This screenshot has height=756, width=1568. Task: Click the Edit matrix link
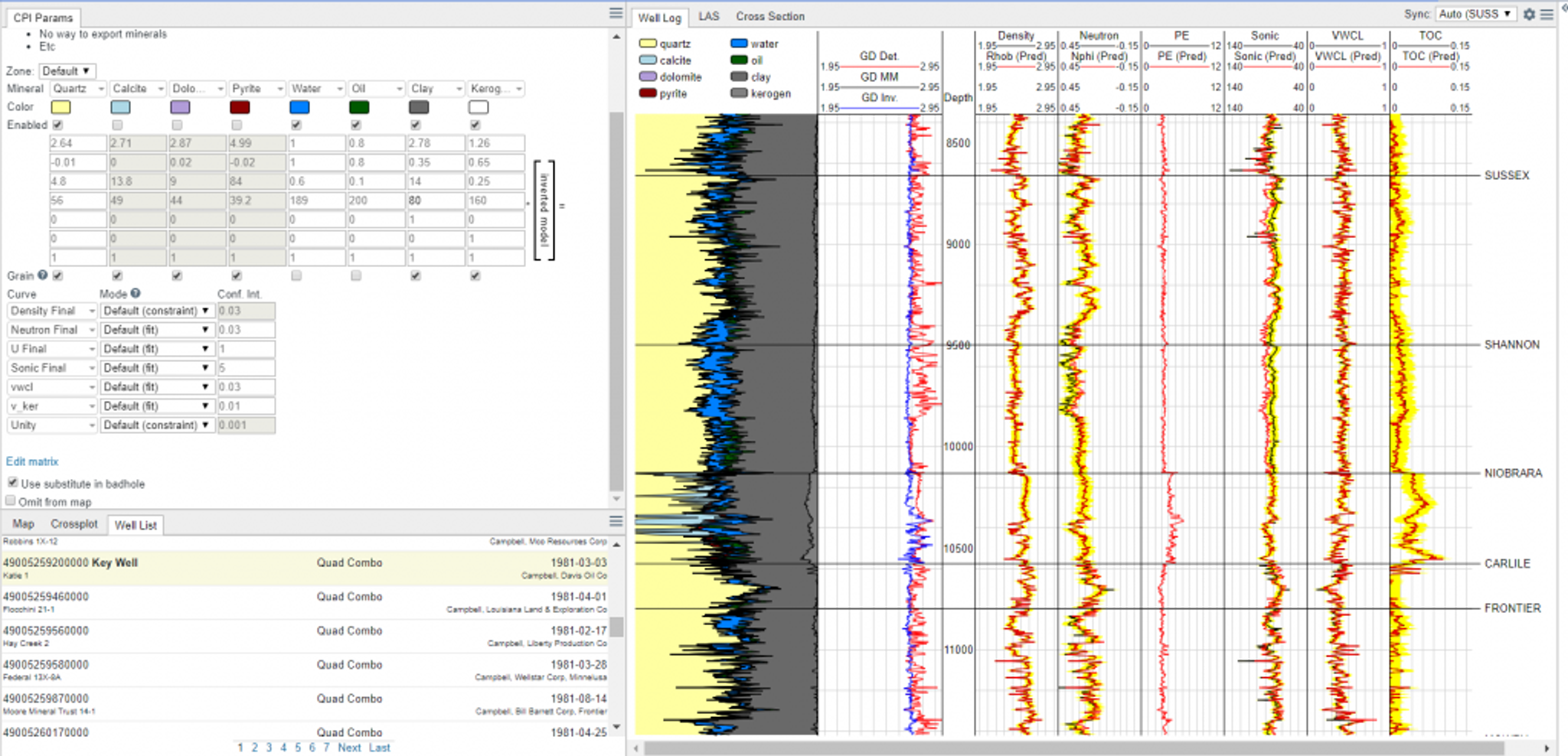click(32, 461)
